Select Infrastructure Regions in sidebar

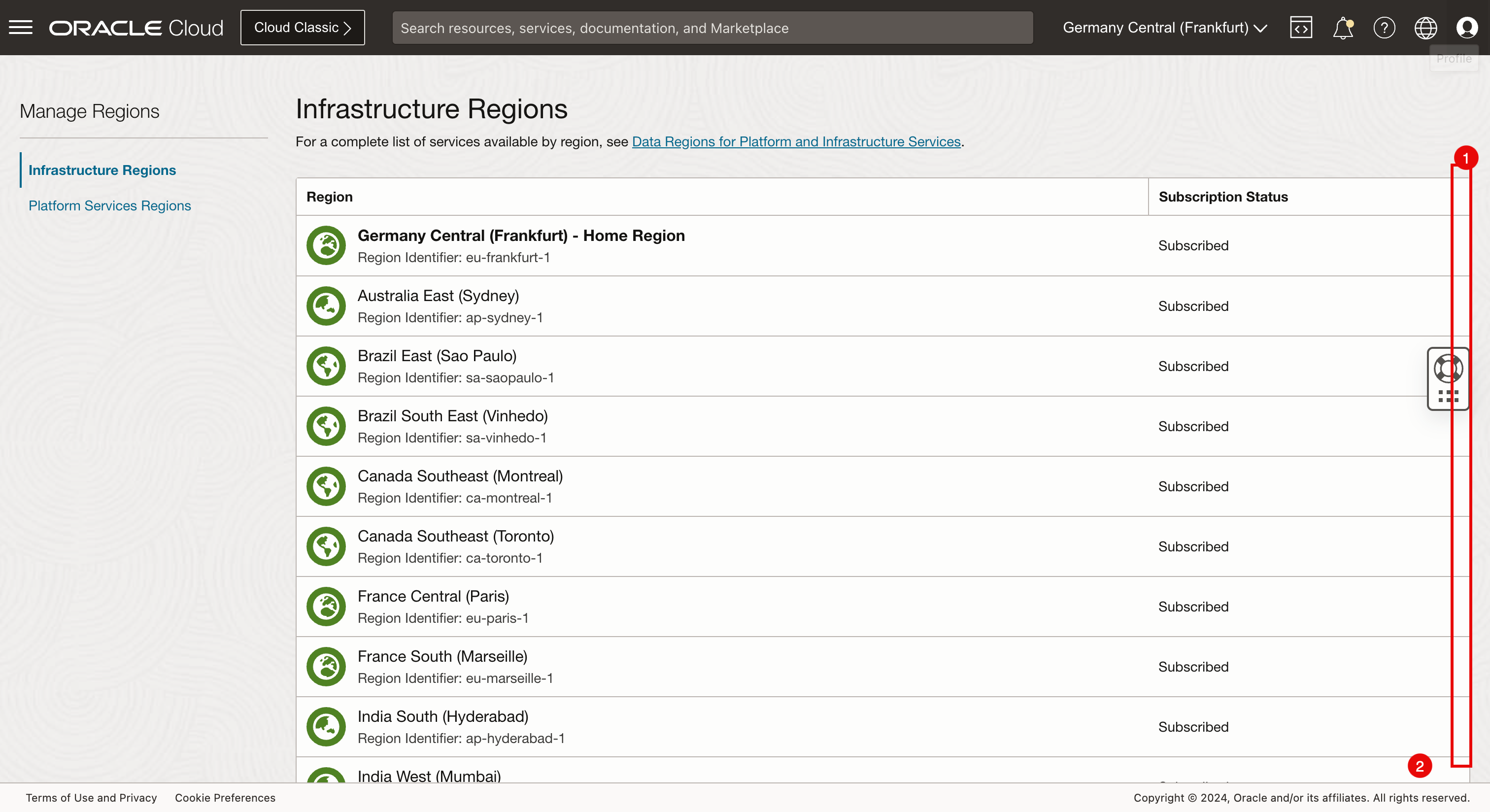(102, 170)
